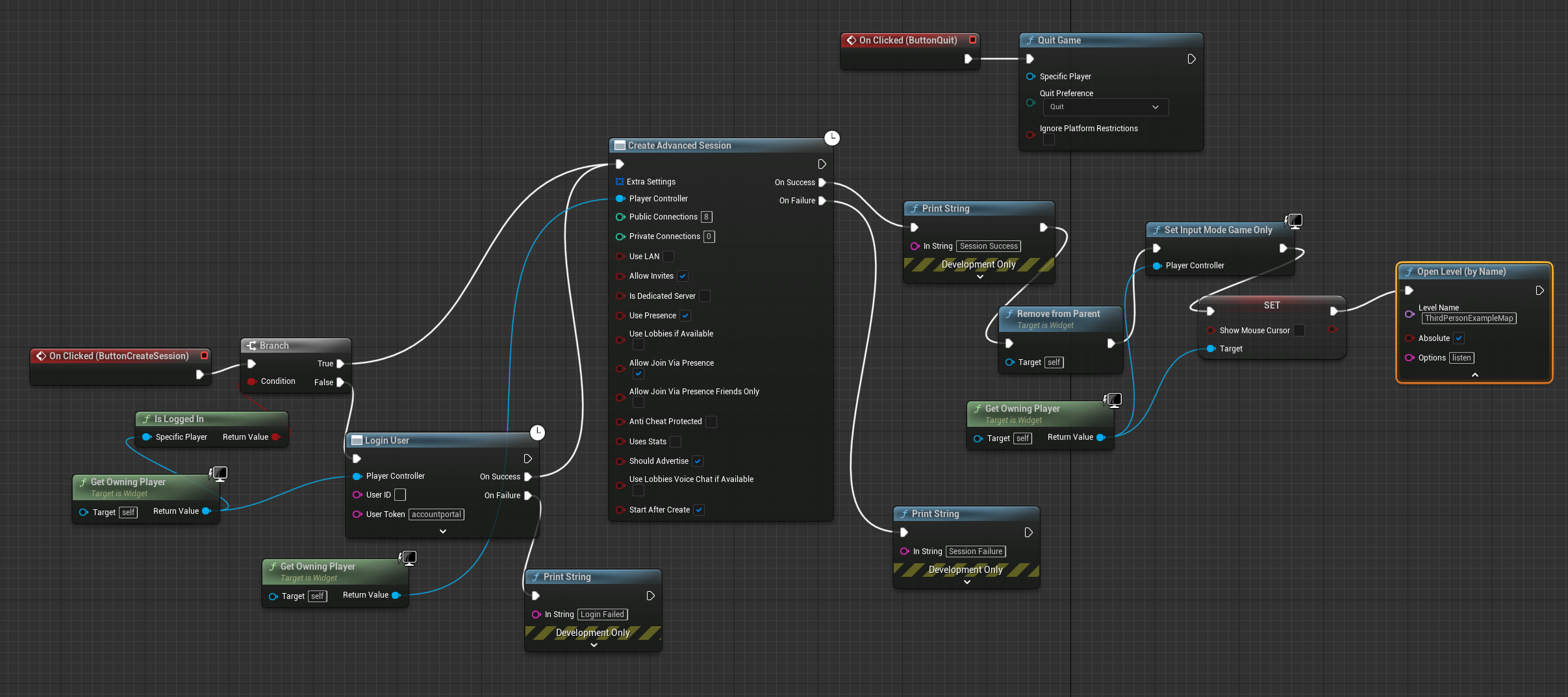Click the On Failure exec pin of Login User

pyautogui.click(x=528, y=496)
